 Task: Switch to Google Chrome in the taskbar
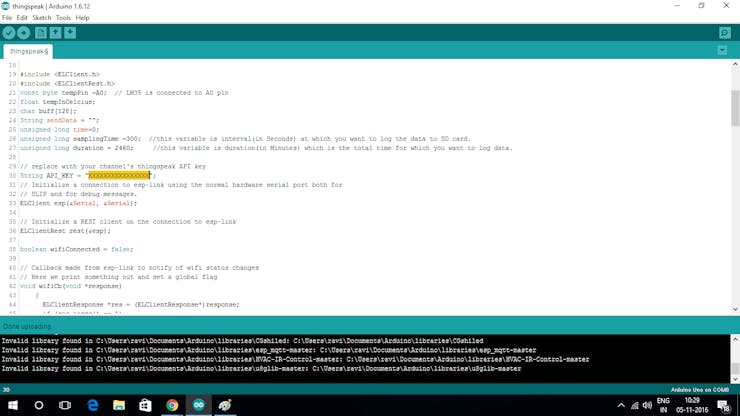click(172, 405)
